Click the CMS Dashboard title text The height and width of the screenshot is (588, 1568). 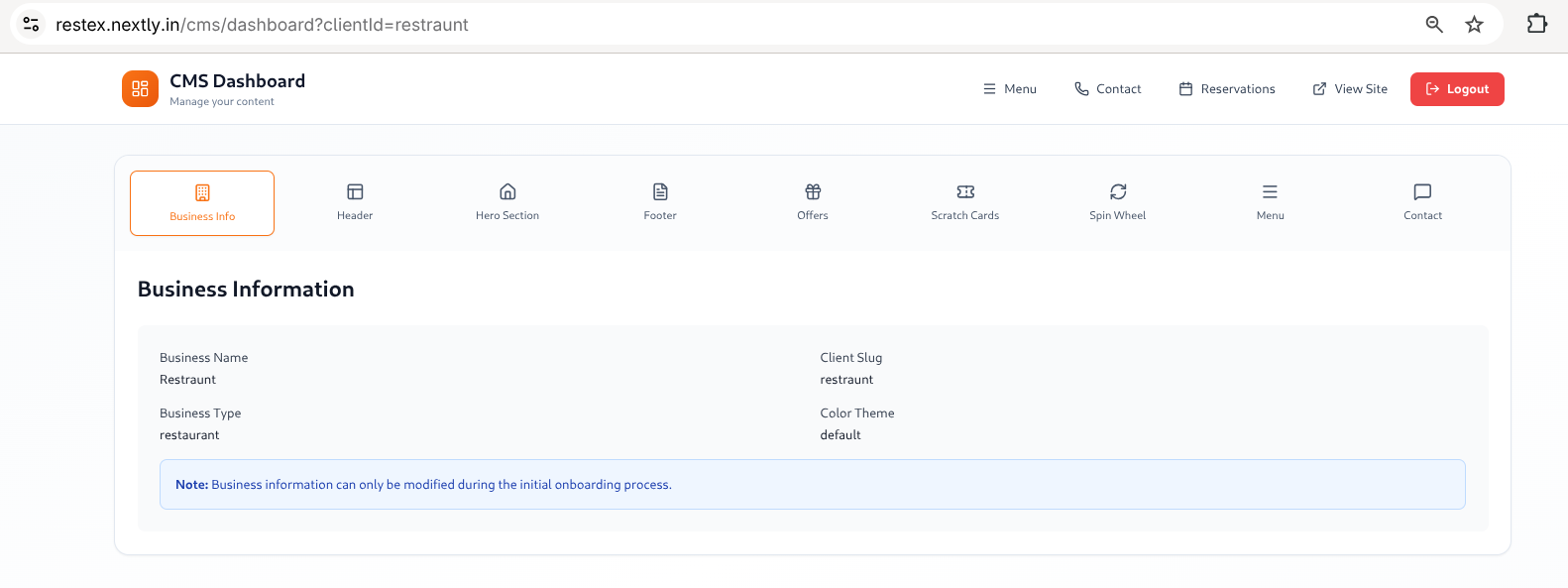tap(237, 81)
